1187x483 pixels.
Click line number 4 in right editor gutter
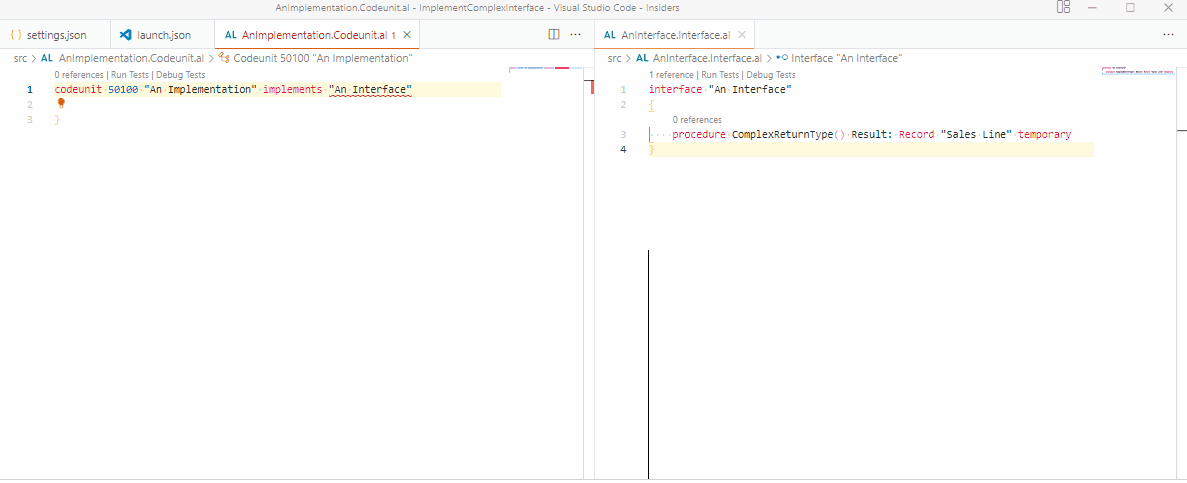[623, 150]
